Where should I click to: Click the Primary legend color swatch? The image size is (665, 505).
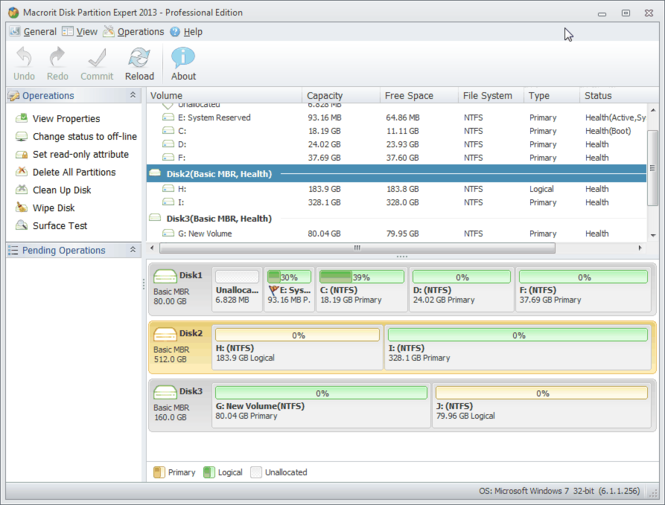point(159,472)
